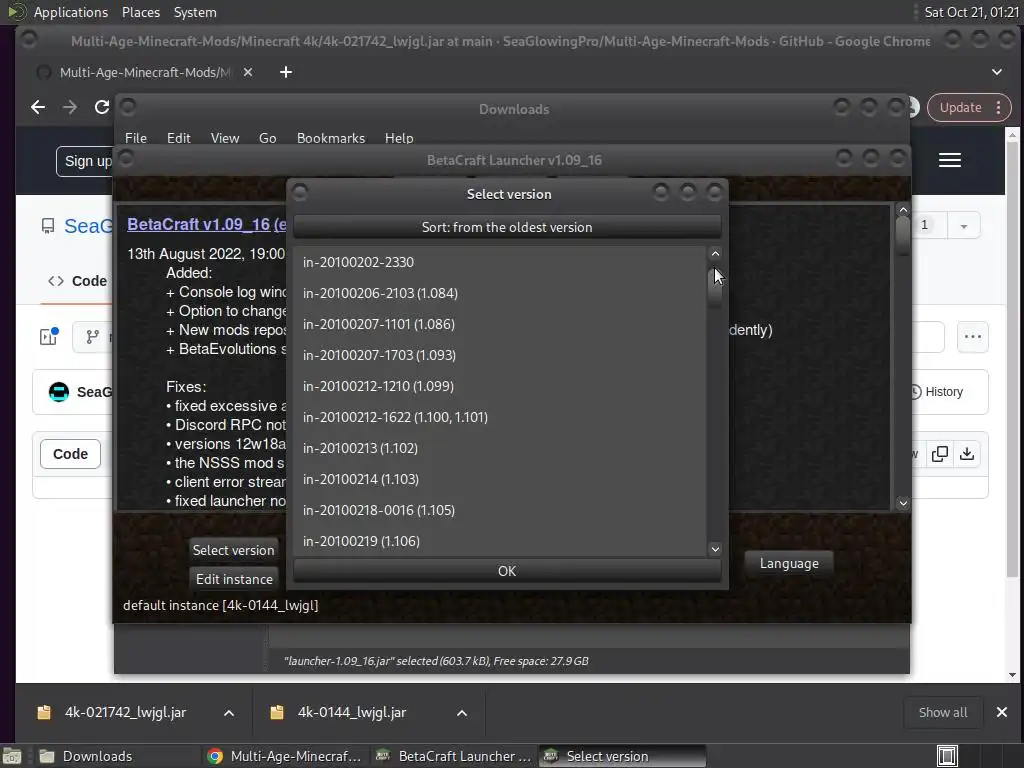The image size is (1024, 768).
Task: Open Applications menu in top panel
Action: (71, 12)
